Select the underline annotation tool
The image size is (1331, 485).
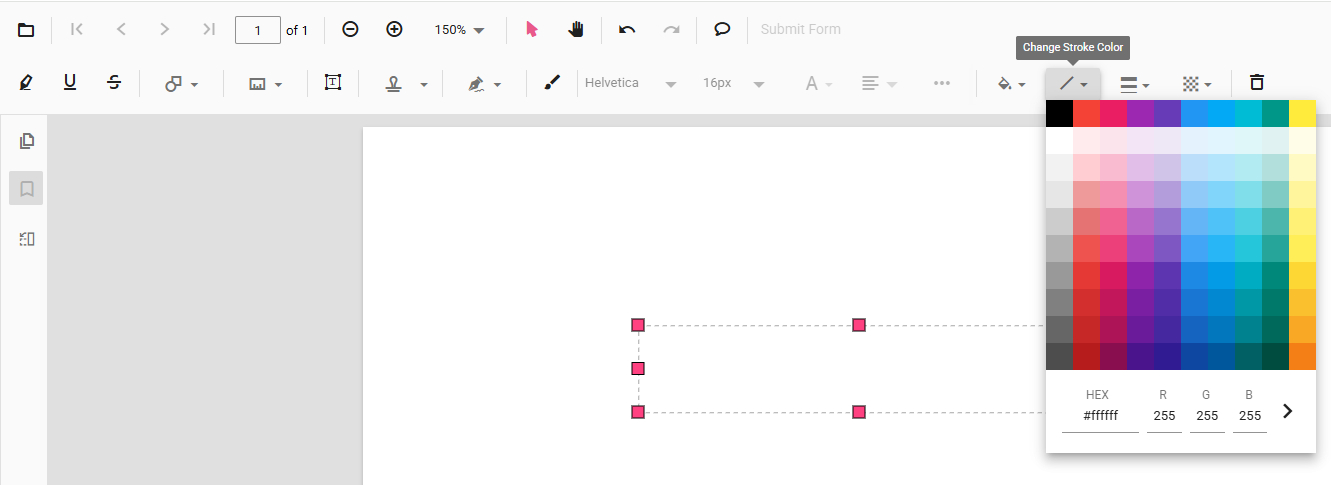tap(70, 83)
